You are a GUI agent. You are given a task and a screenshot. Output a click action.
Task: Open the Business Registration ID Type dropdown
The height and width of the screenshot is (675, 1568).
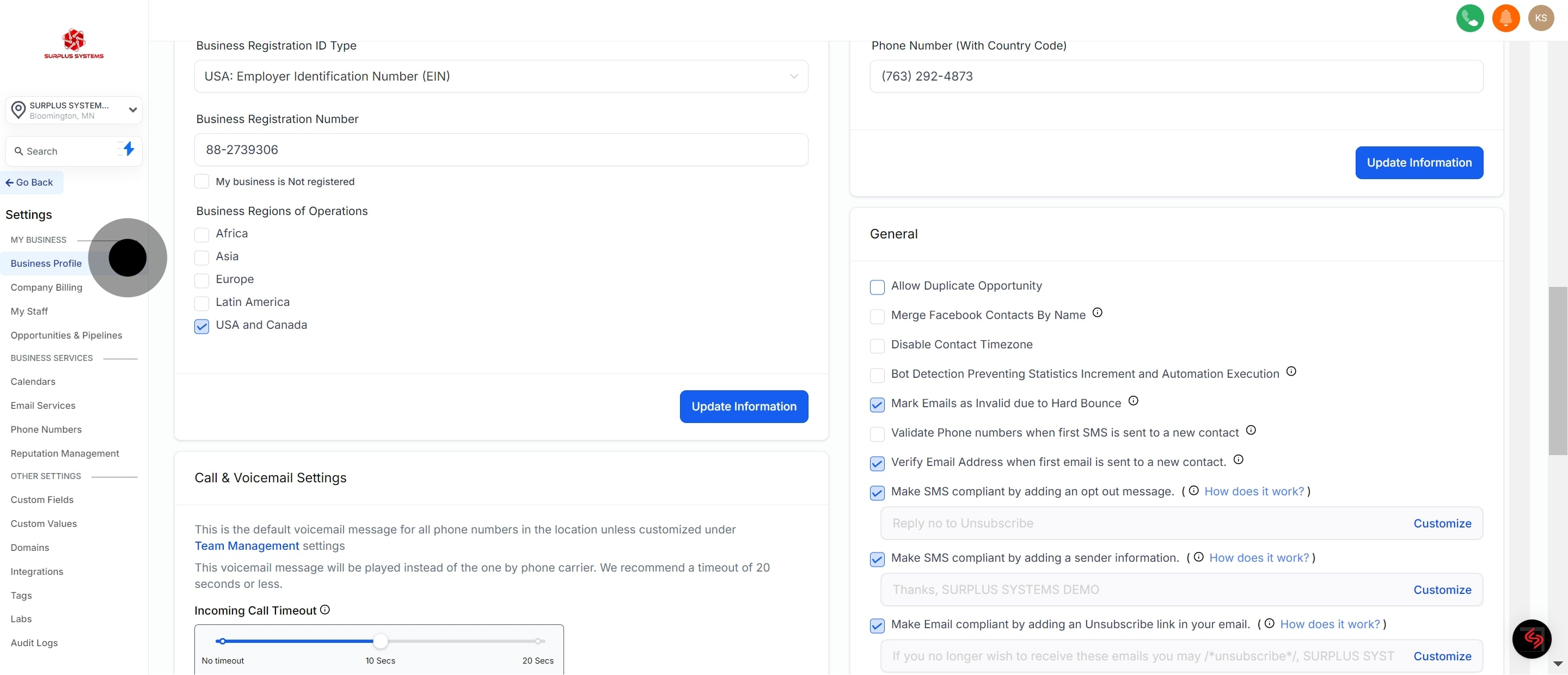[x=500, y=76]
